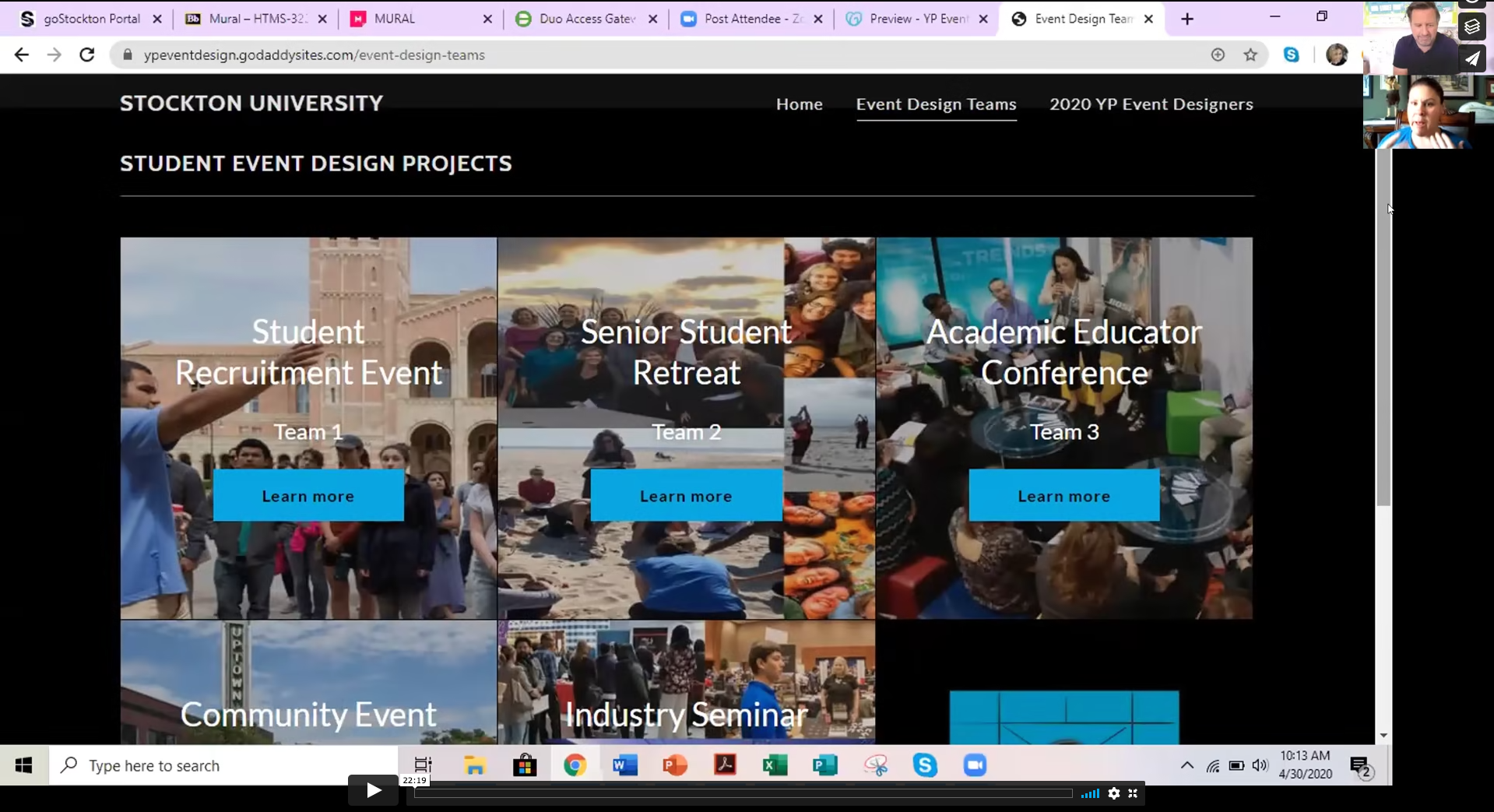Open Excel from the taskbar
The height and width of the screenshot is (812, 1494).
pos(775,766)
